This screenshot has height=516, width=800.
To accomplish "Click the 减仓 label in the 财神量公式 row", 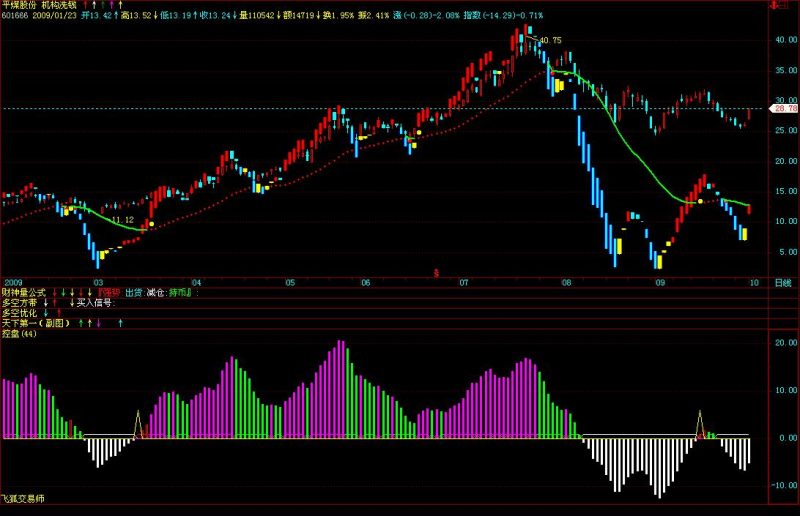I will pos(155,293).
